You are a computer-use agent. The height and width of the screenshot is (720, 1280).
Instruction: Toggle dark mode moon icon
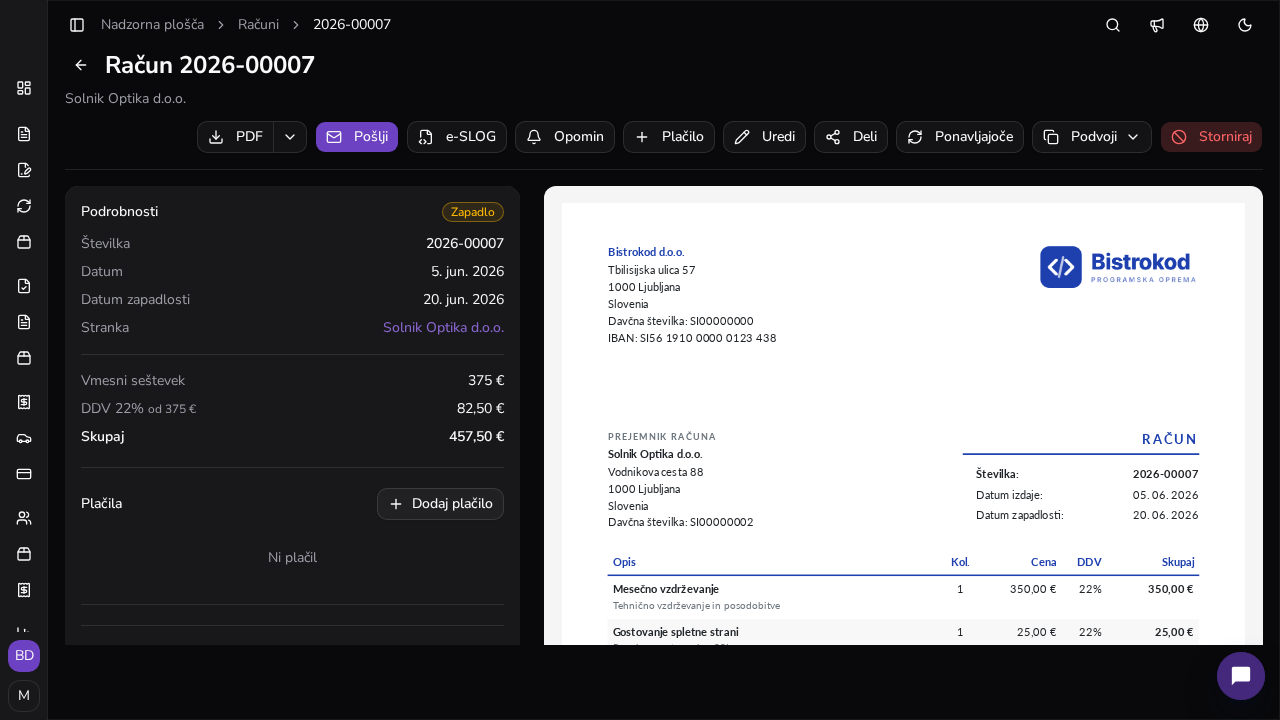(x=1245, y=25)
